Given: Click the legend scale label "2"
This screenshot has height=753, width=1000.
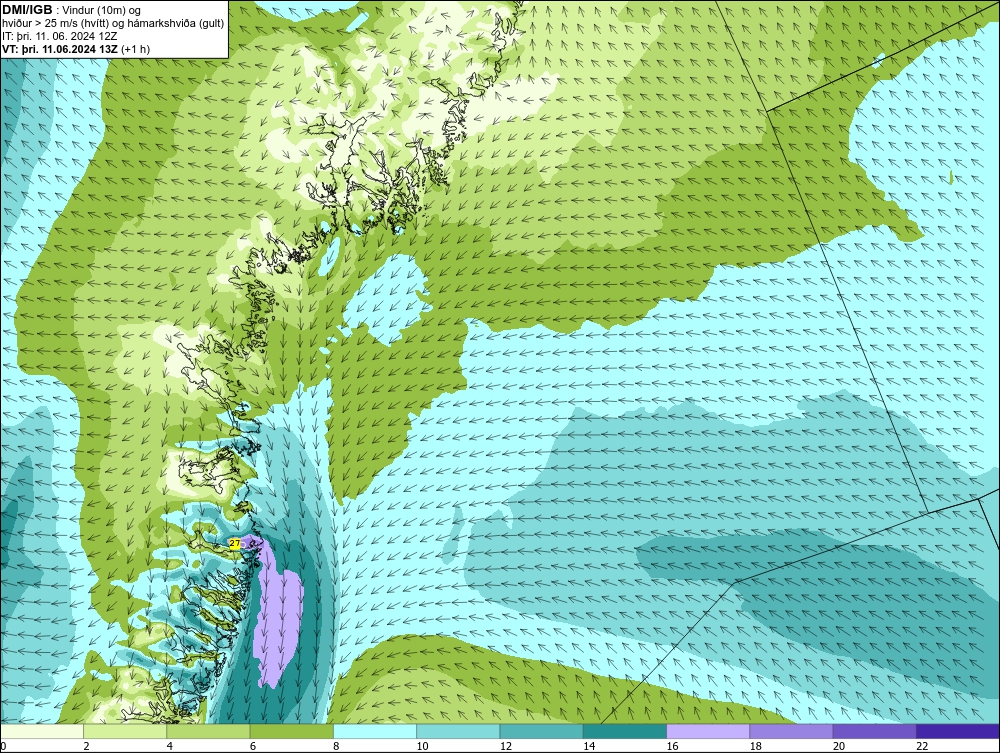Looking at the screenshot, I should coord(86,746).
